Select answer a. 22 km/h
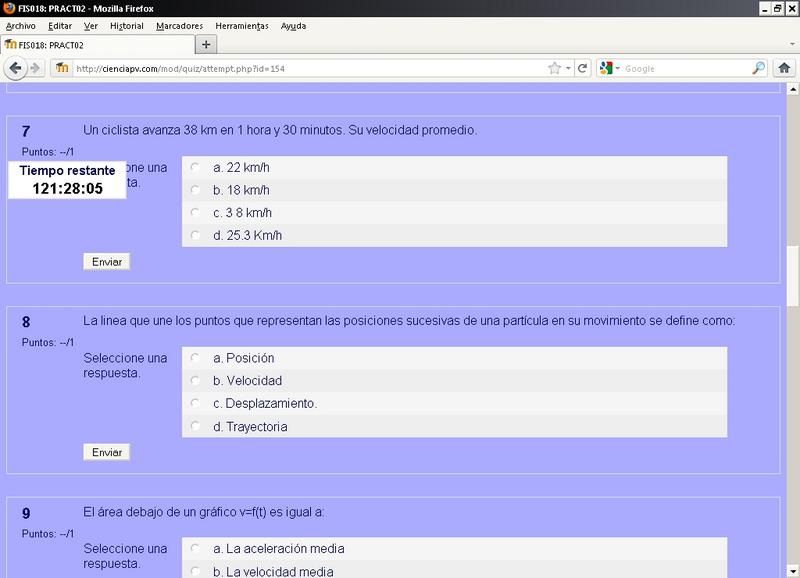Viewport: 800px width, 578px height. click(x=195, y=167)
